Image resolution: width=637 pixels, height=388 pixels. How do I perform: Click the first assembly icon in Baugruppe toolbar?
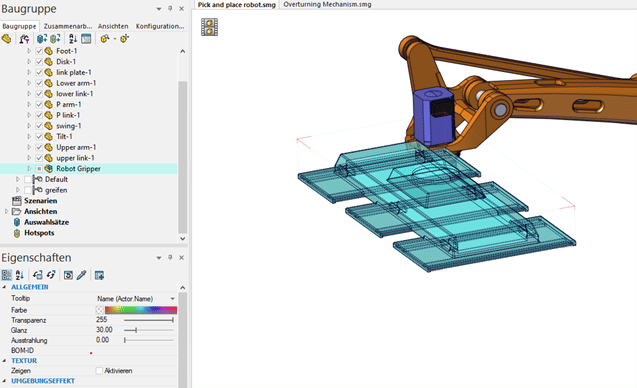(6, 39)
